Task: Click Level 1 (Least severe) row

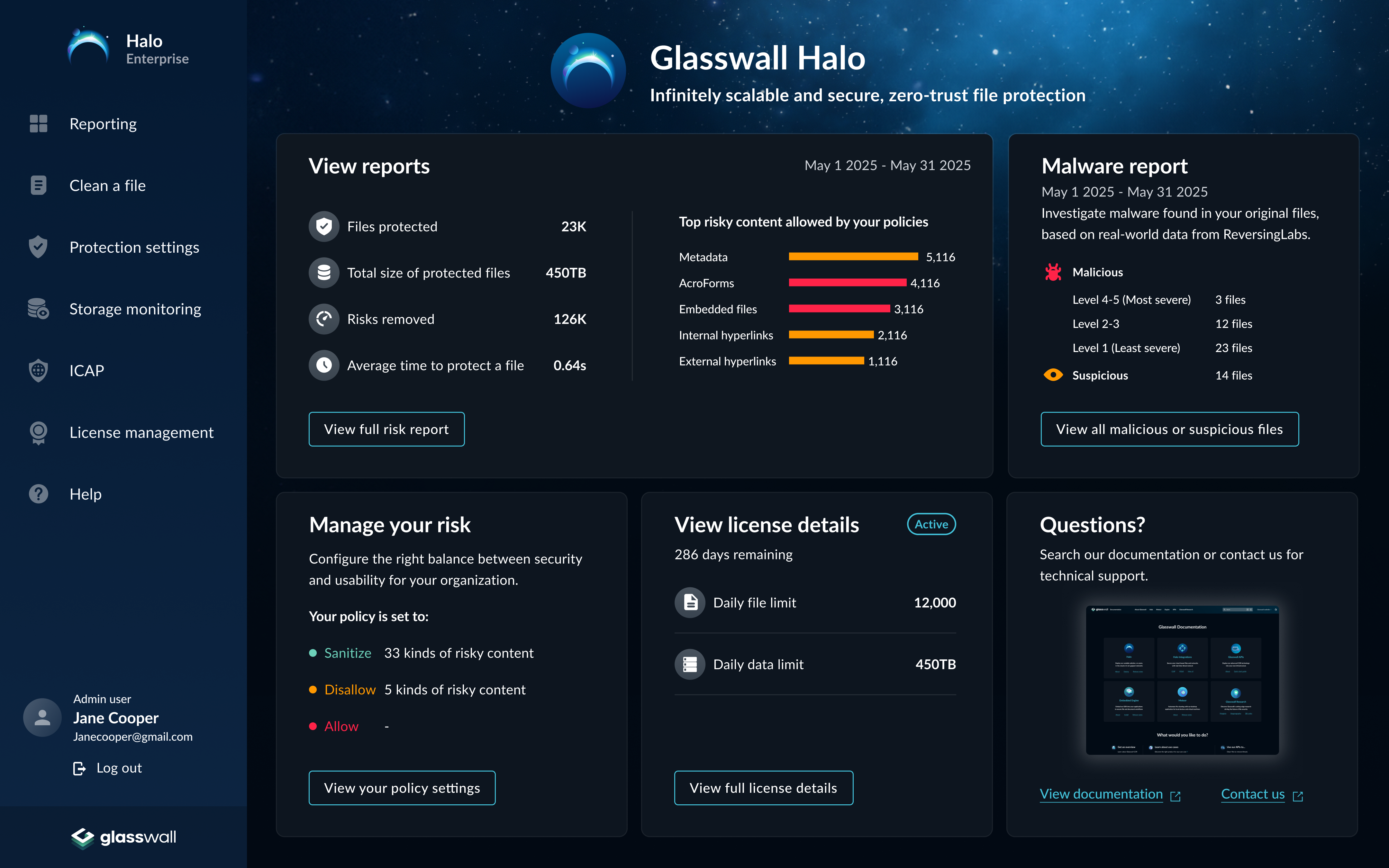Action: pyautogui.click(x=1162, y=348)
